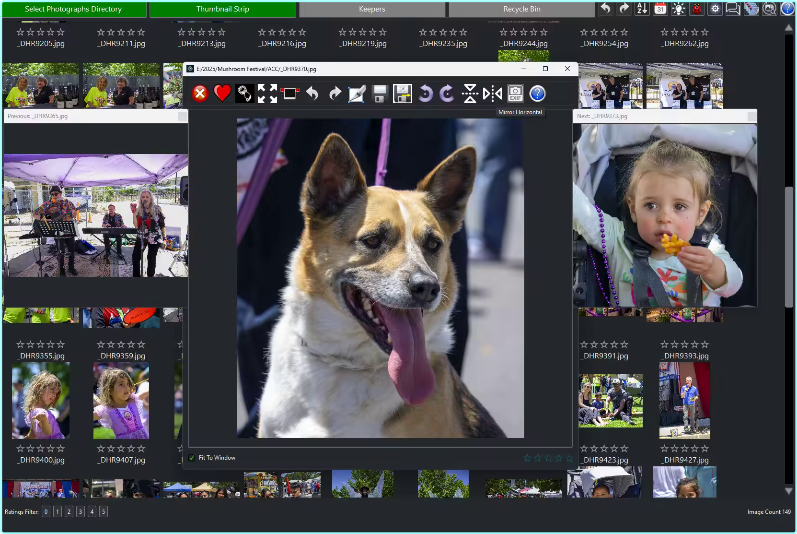Screen dimensions: 797x534
Task: Mark the photo as keeper with heart icon
Action: [222, 93]
